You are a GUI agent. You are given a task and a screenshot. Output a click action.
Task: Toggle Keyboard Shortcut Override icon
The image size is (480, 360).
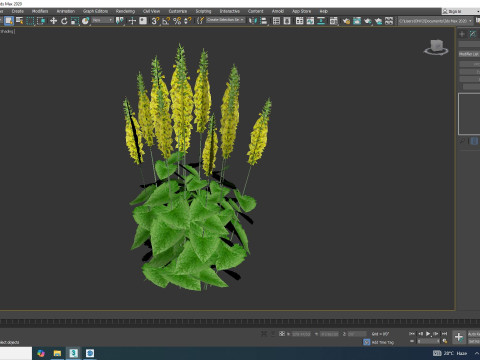click(143, 21)
